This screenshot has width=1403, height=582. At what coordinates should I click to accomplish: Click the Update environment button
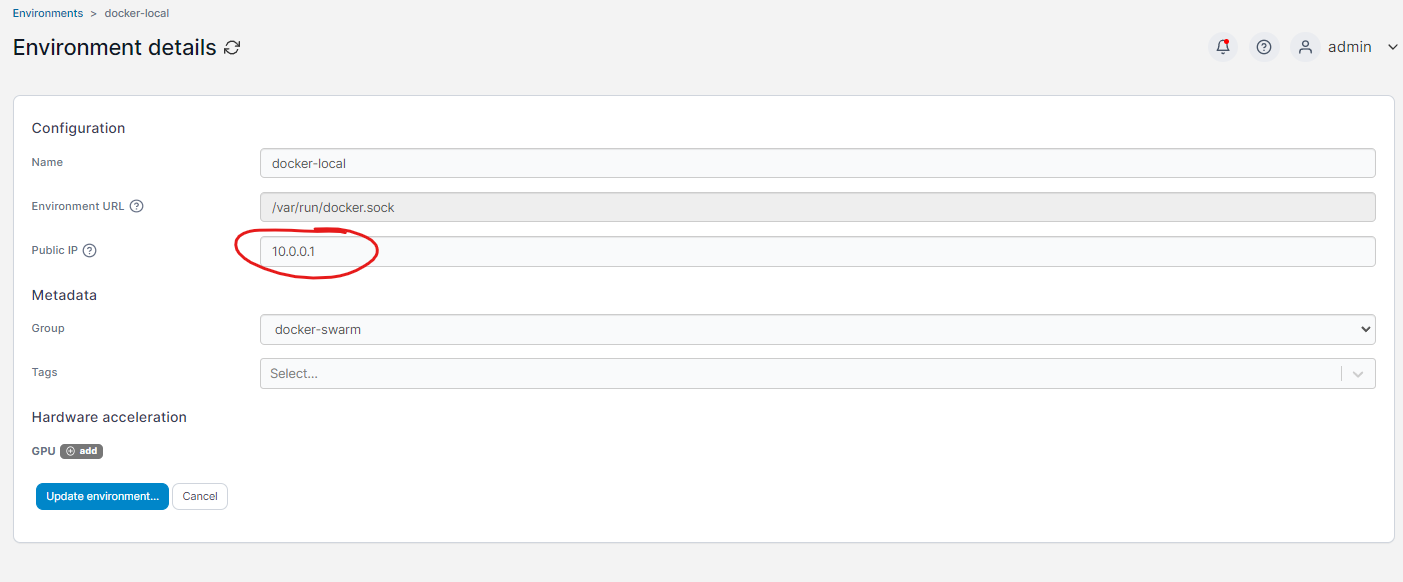coord(101,496)
